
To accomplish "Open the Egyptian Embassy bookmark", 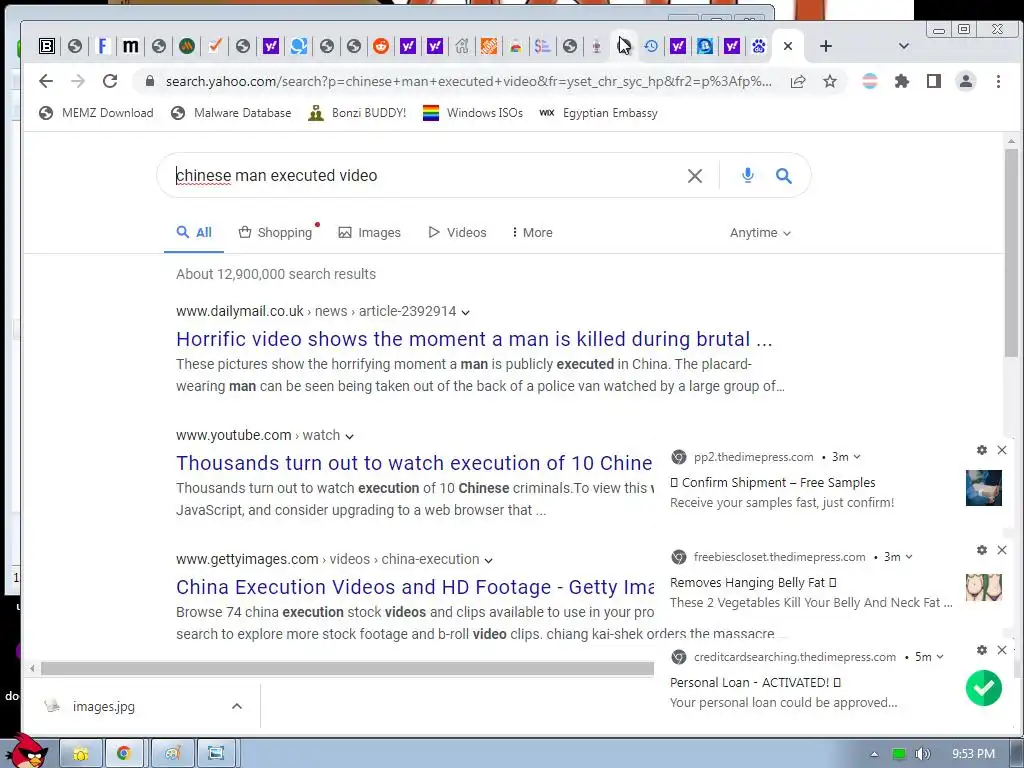I will [598, 113].
